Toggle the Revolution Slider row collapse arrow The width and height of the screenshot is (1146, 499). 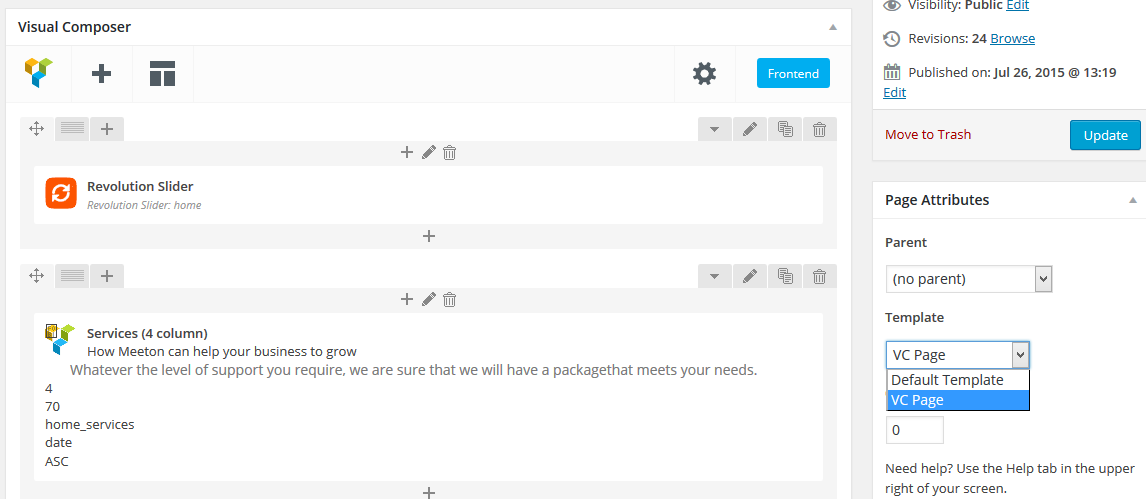point(714,129)
